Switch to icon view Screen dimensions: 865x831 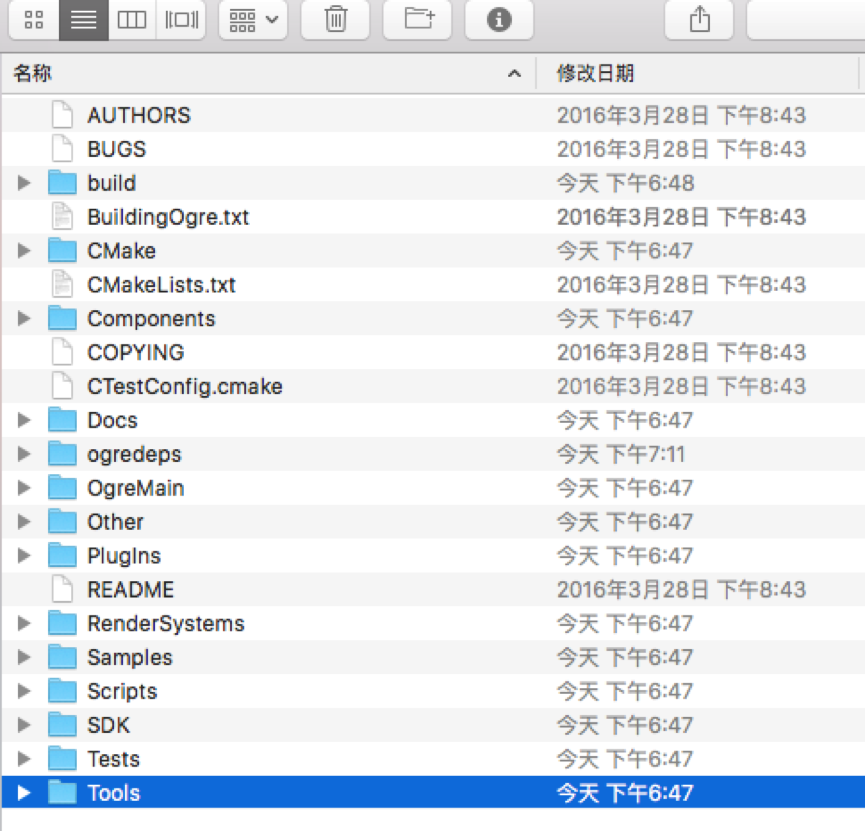pyautogui.click(x=34, y=20)
